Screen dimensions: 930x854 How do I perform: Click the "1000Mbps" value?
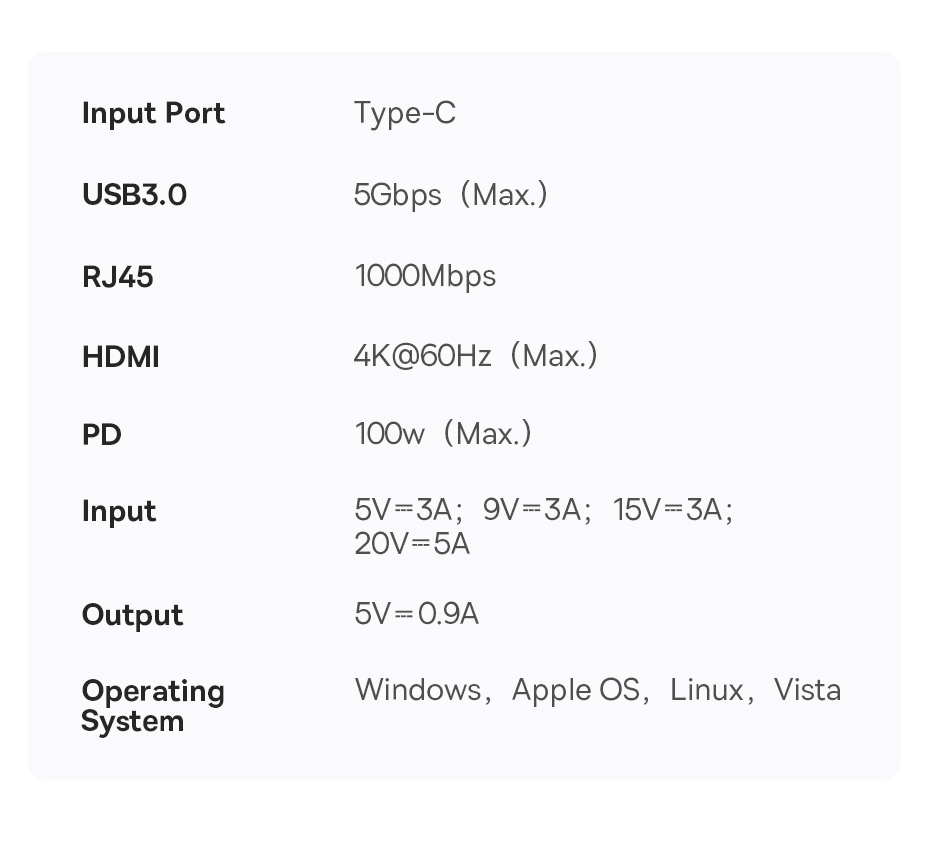click(x=425, y=276)
